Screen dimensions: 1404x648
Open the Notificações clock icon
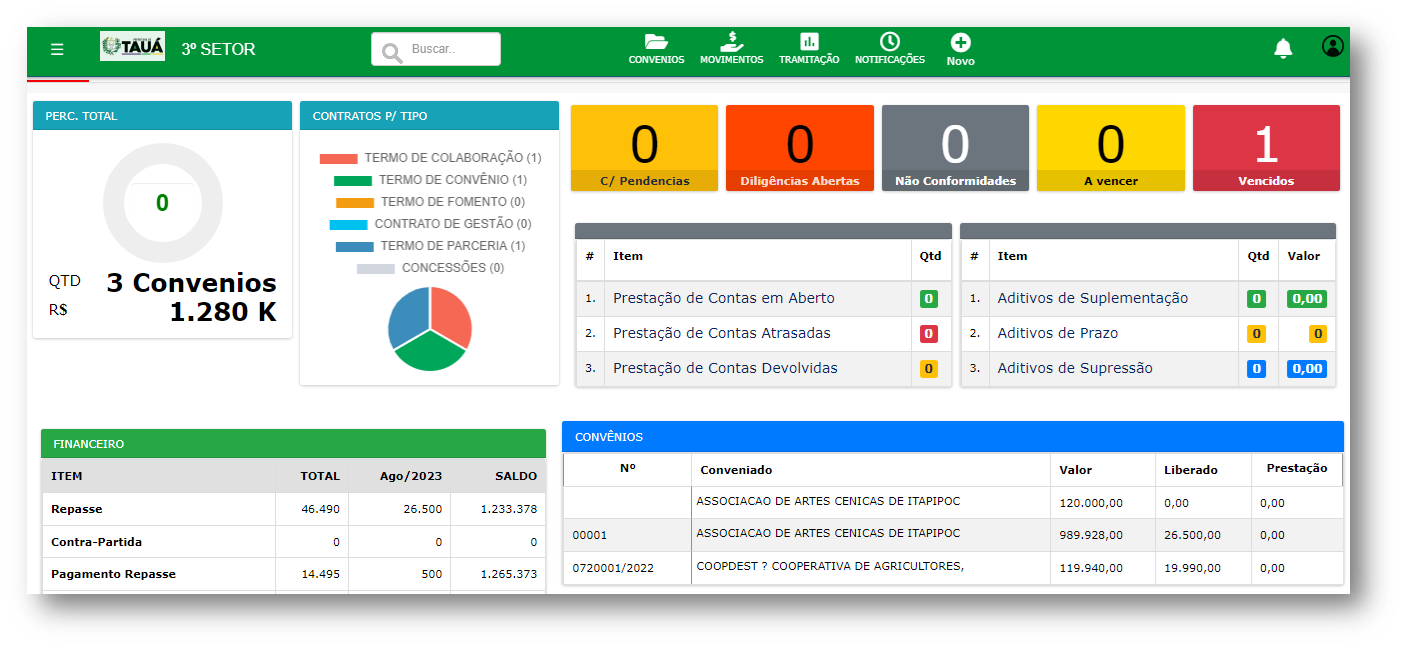889,42
